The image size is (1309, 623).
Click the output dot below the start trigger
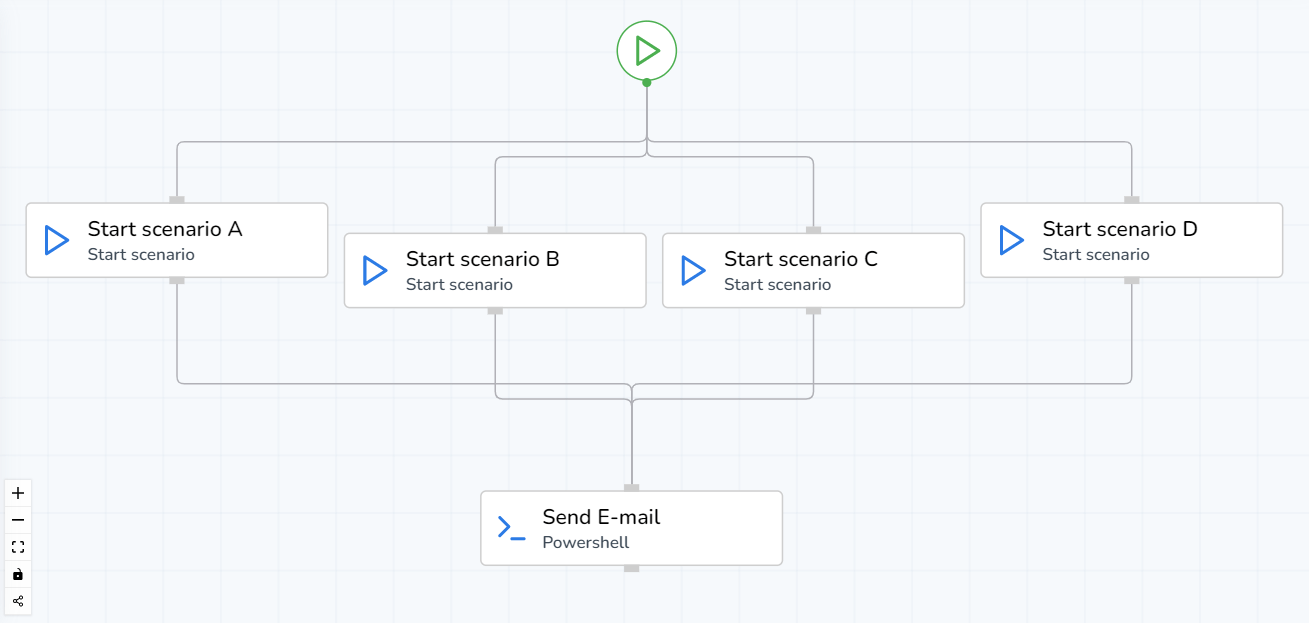(x=647, y=82)
